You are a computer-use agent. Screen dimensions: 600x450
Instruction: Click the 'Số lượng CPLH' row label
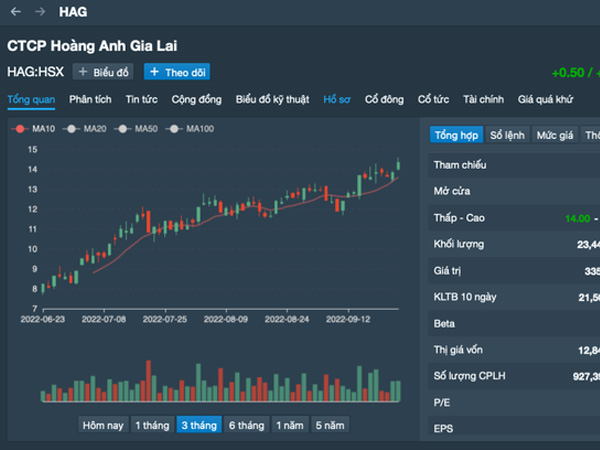click(470, 376)
